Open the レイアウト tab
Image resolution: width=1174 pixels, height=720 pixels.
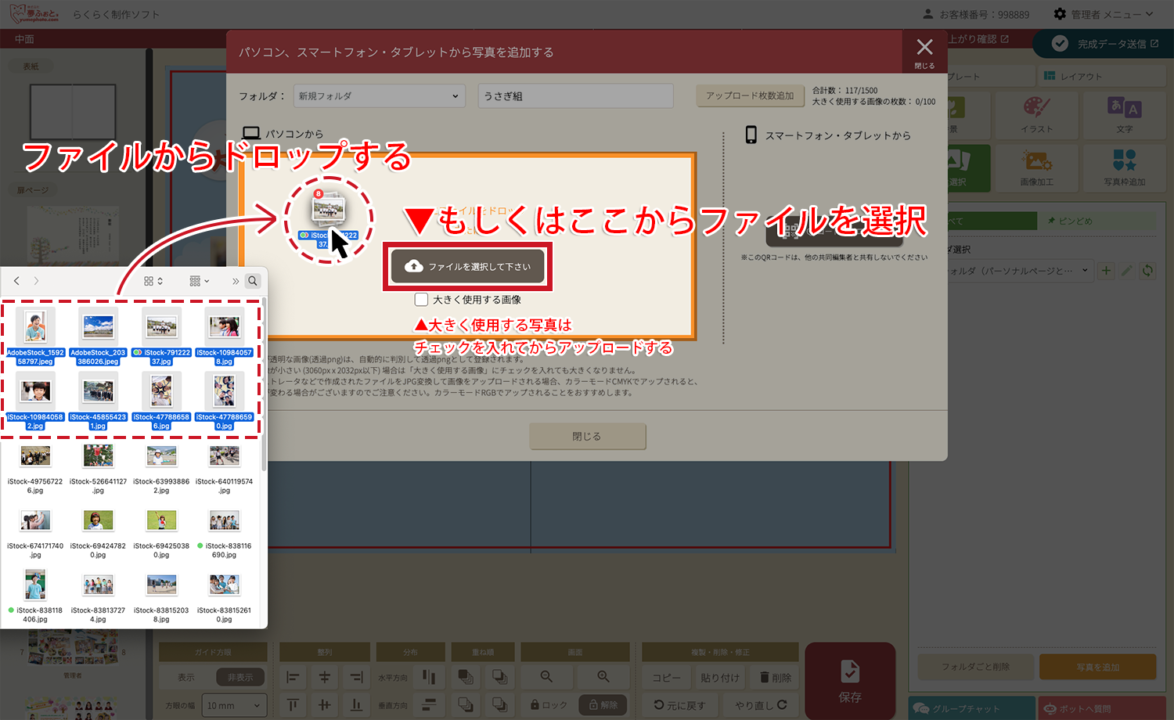point(1099,76)
